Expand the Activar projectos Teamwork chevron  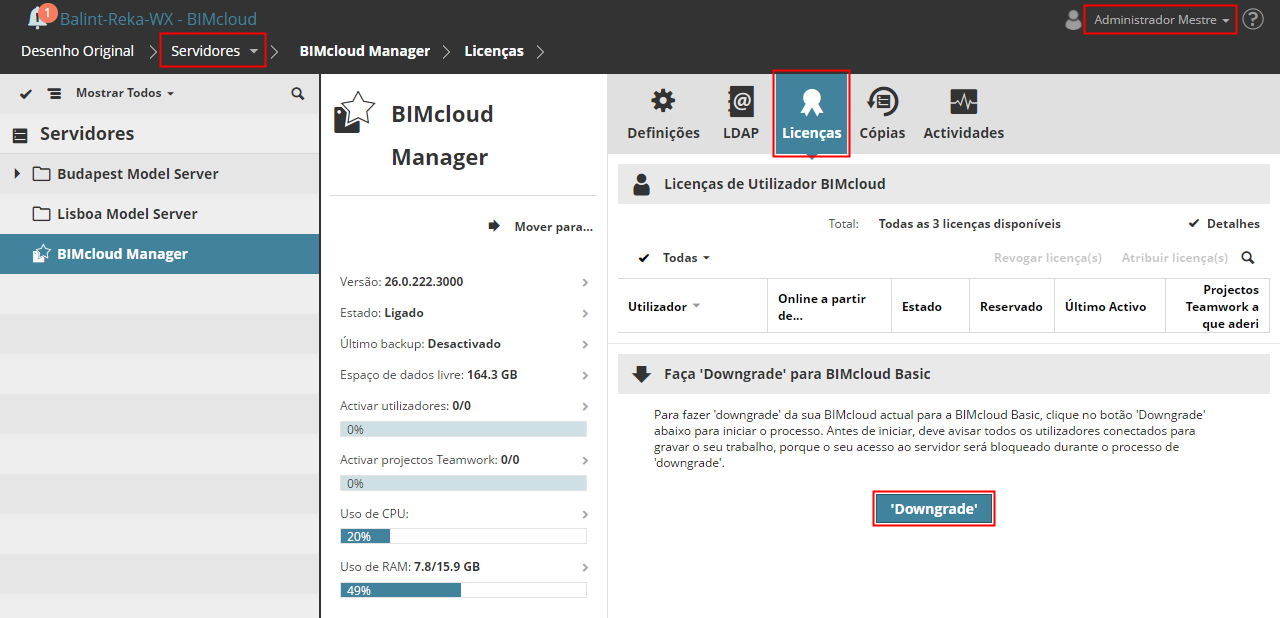586,461
